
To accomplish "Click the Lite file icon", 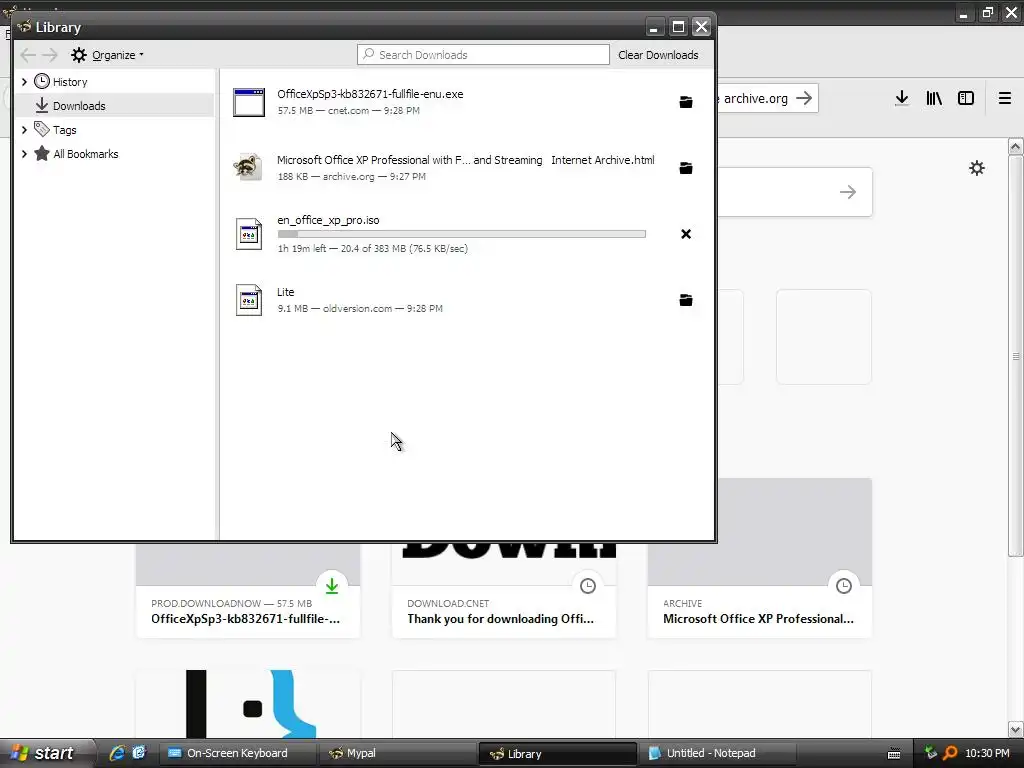I will point(249,300).
